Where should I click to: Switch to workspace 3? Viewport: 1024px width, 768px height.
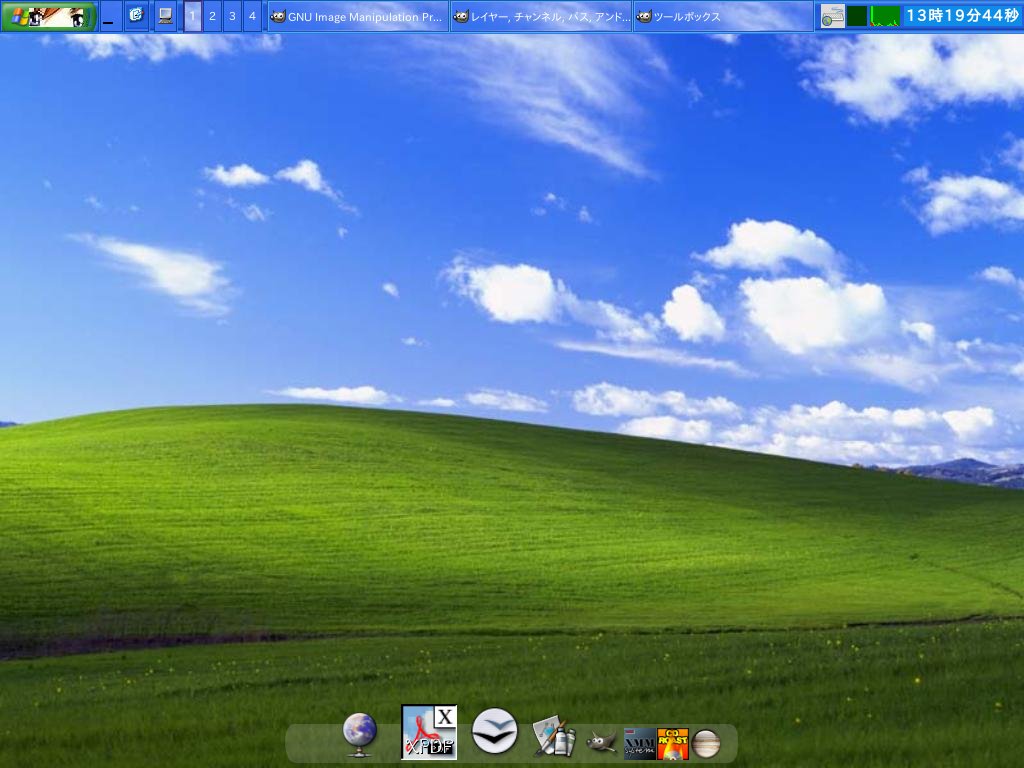(231, 16)
